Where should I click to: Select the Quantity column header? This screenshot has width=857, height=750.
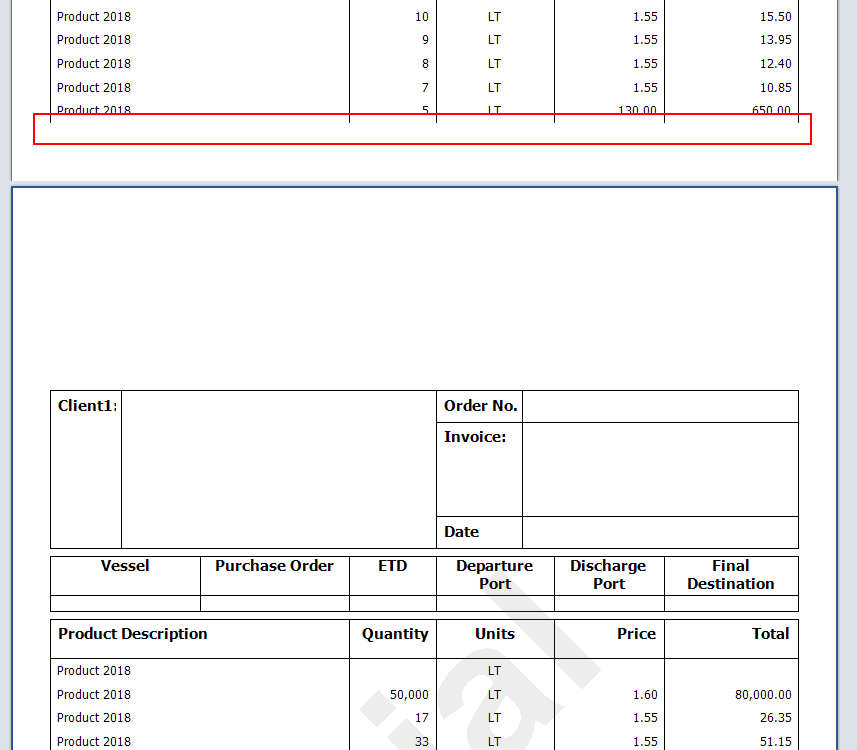[x=395, y=634]
